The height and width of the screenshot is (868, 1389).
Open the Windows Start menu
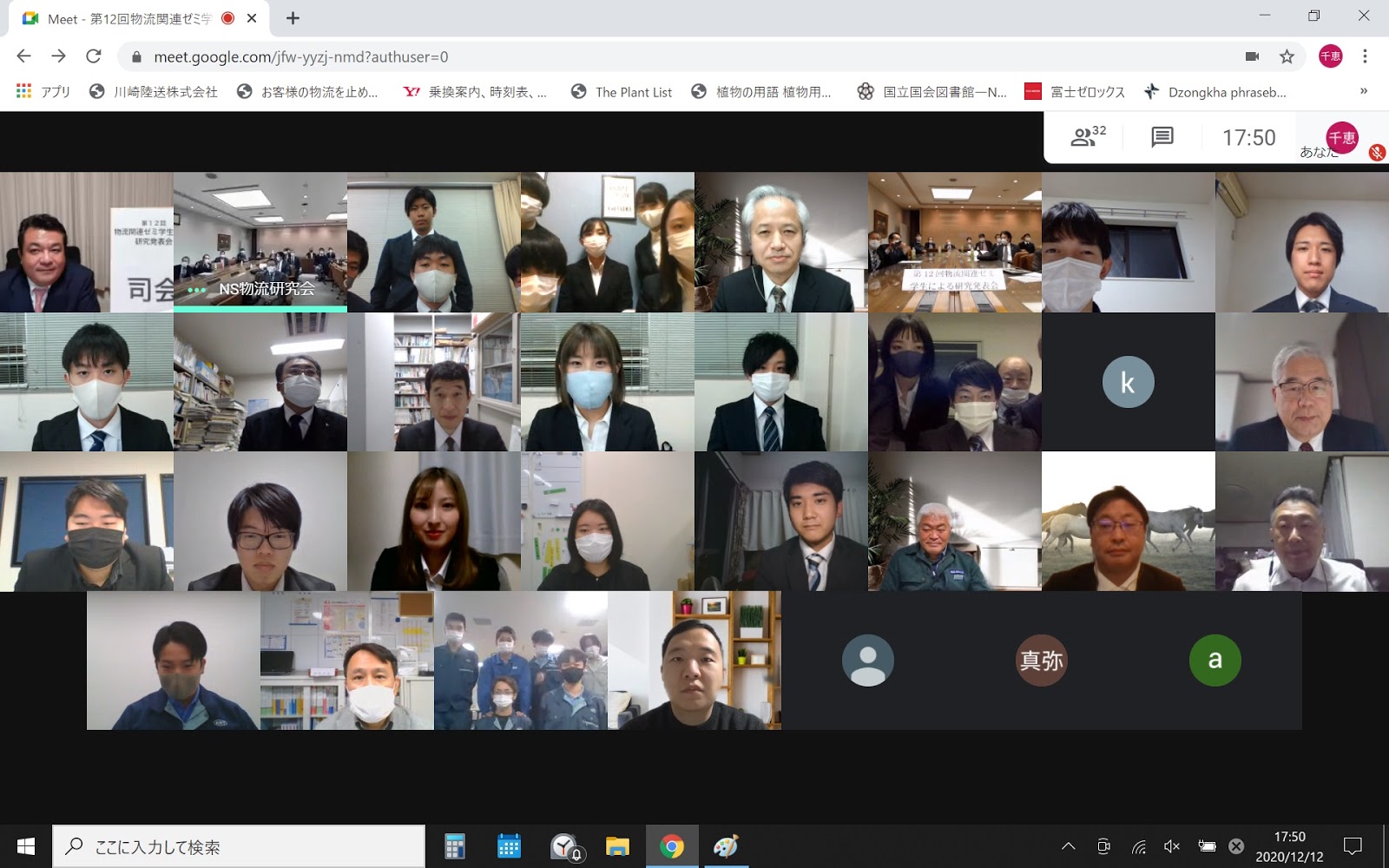(x=26, y=846)
